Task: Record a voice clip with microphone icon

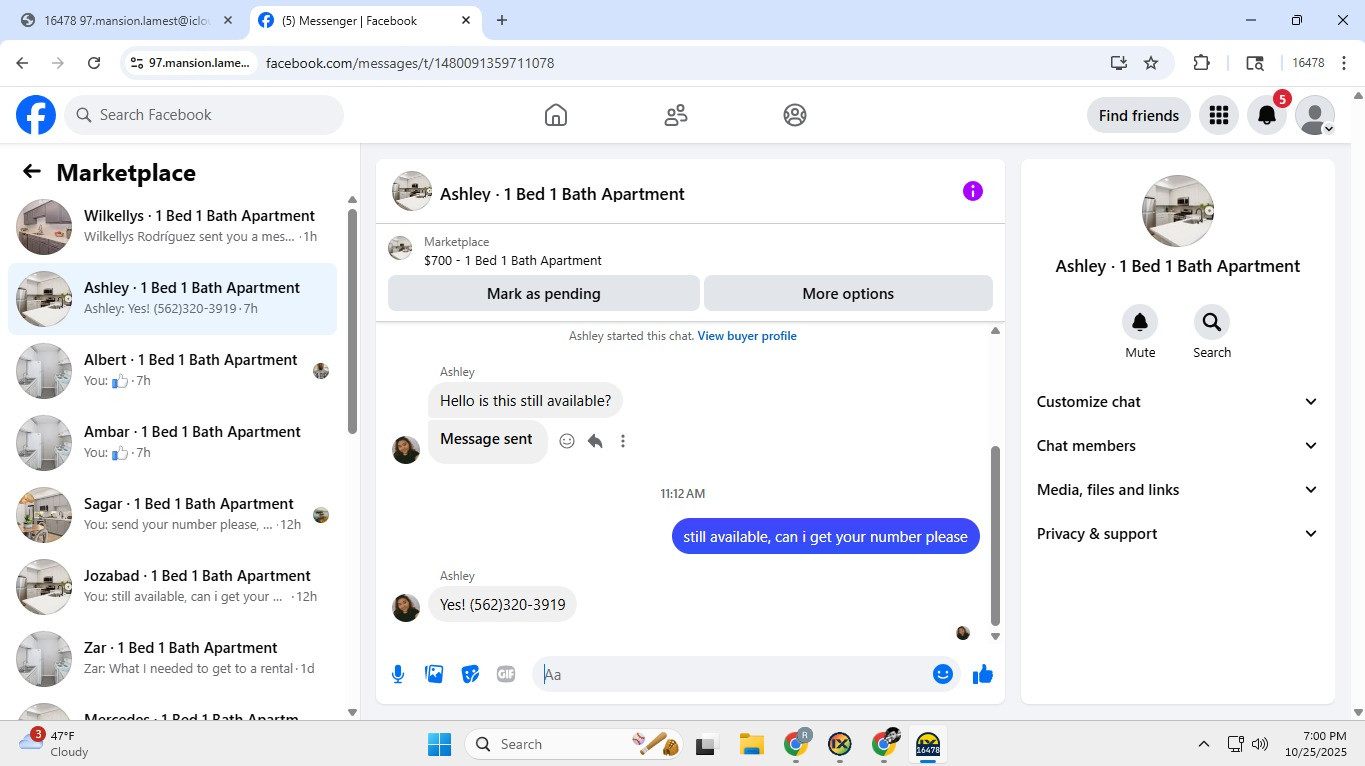Action: pyautogui.click(x=398, y=674)
